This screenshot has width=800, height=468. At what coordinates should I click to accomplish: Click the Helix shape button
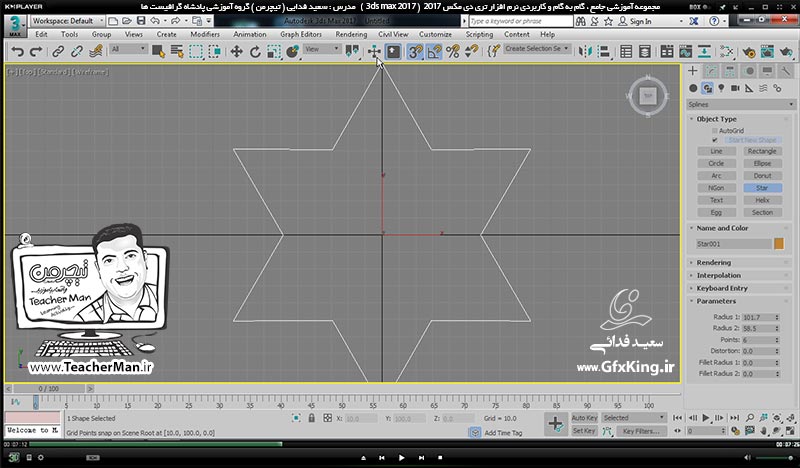(x=762, y=200)
